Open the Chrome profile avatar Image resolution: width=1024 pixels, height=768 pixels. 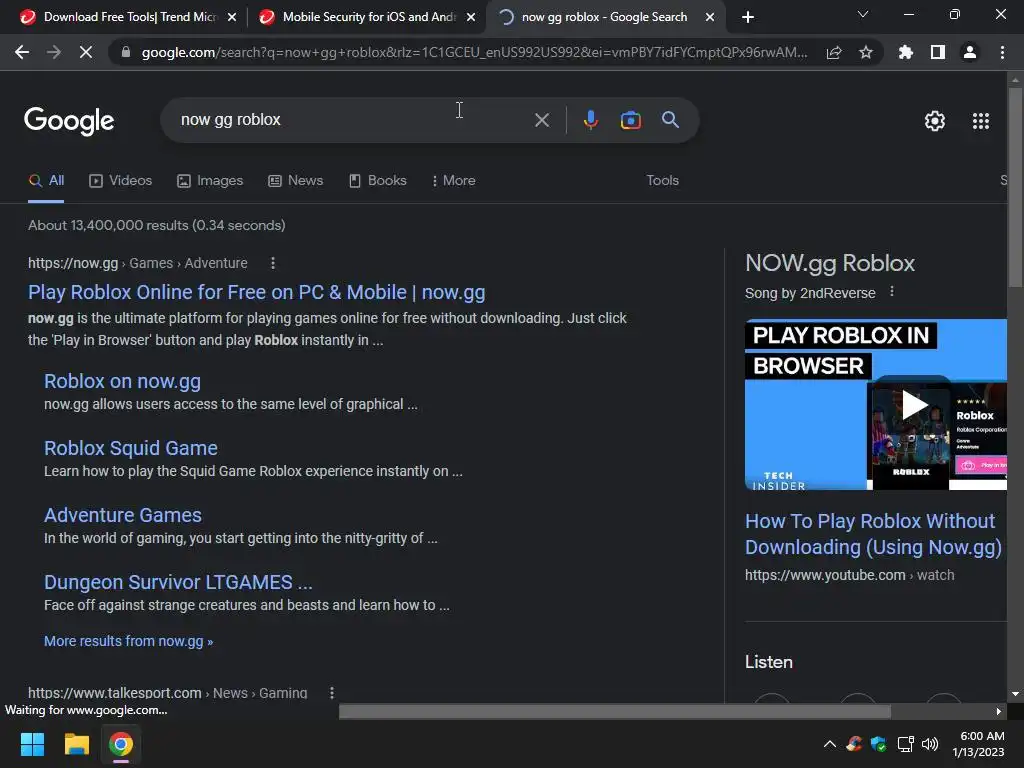pos(970,52)
